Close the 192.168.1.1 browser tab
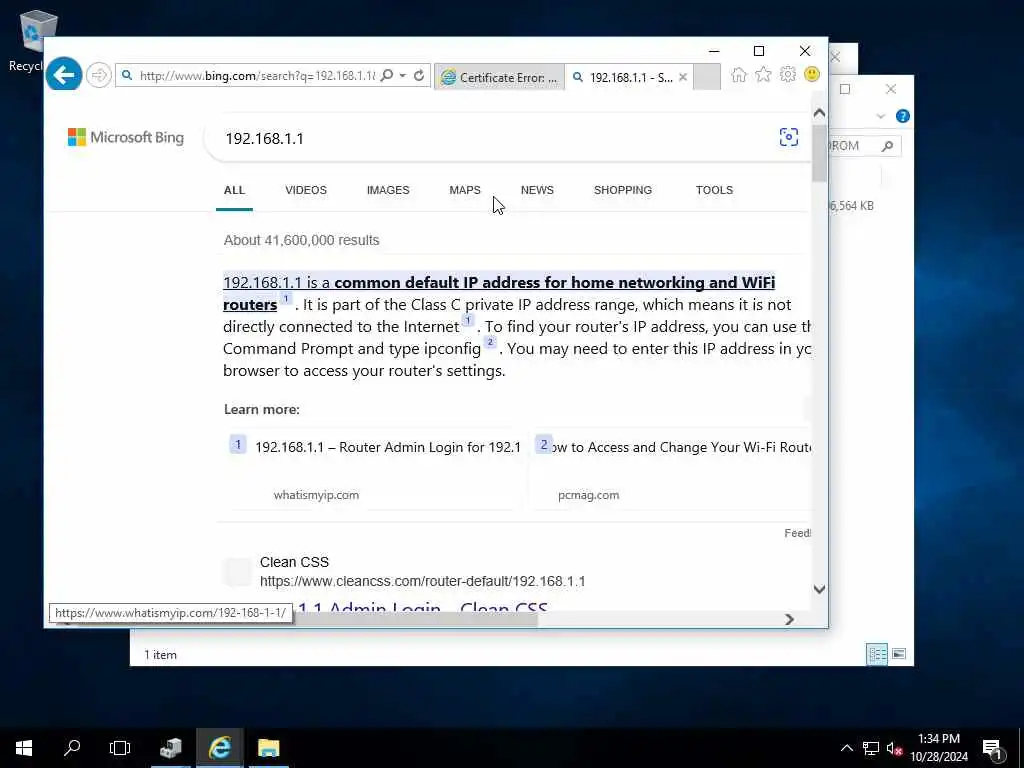1024x768 pixels. pyautogui.click(x=683, y=77)
